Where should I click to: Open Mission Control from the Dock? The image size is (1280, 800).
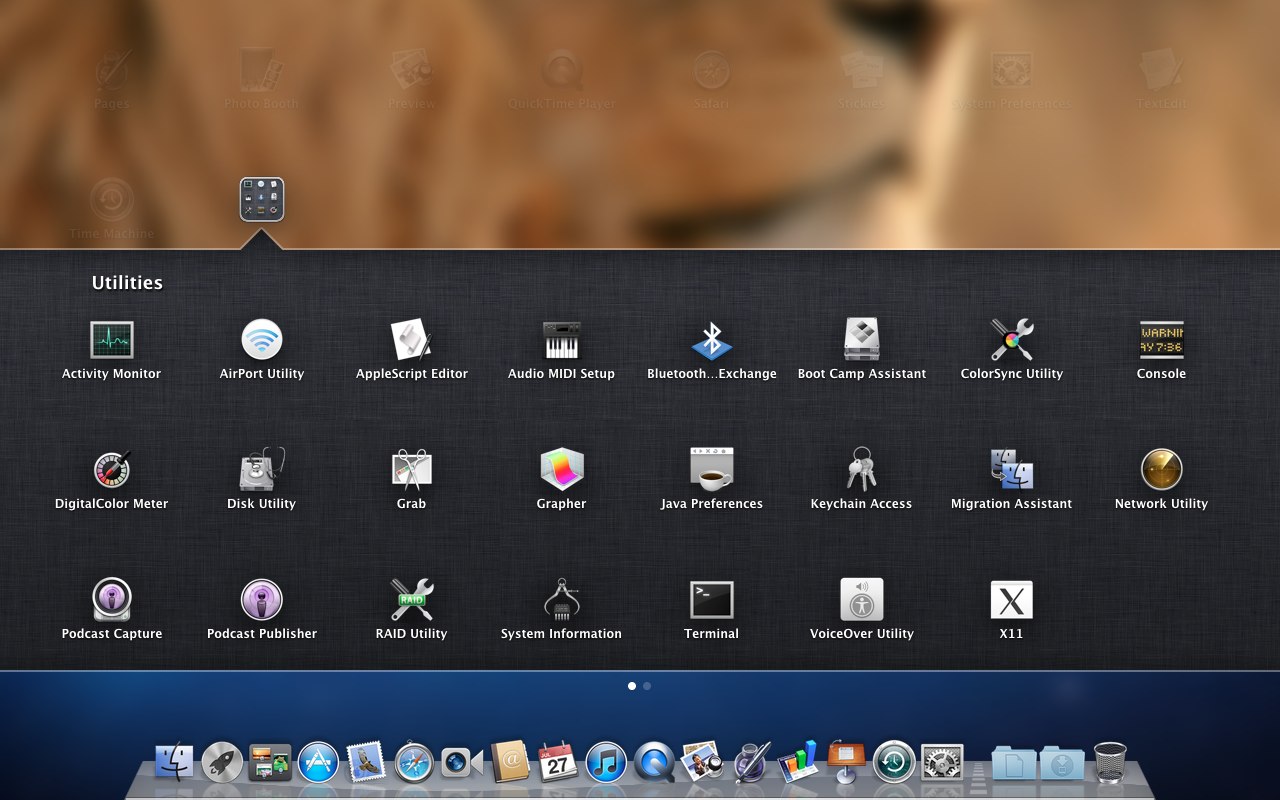point(270,763)
